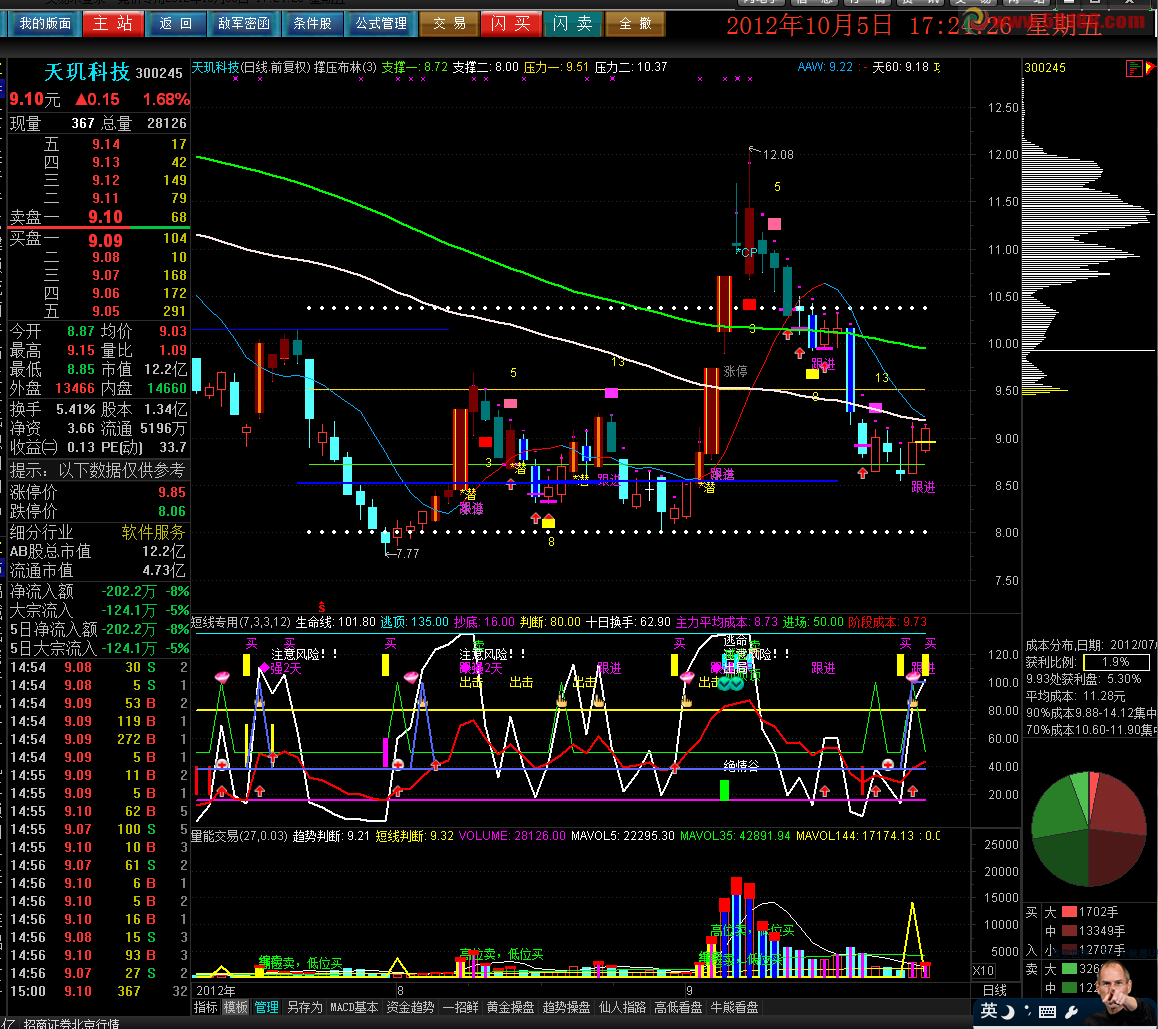
Task: Click the AAW: 9.22 indicator readout
Action: [x=825, y=67]
